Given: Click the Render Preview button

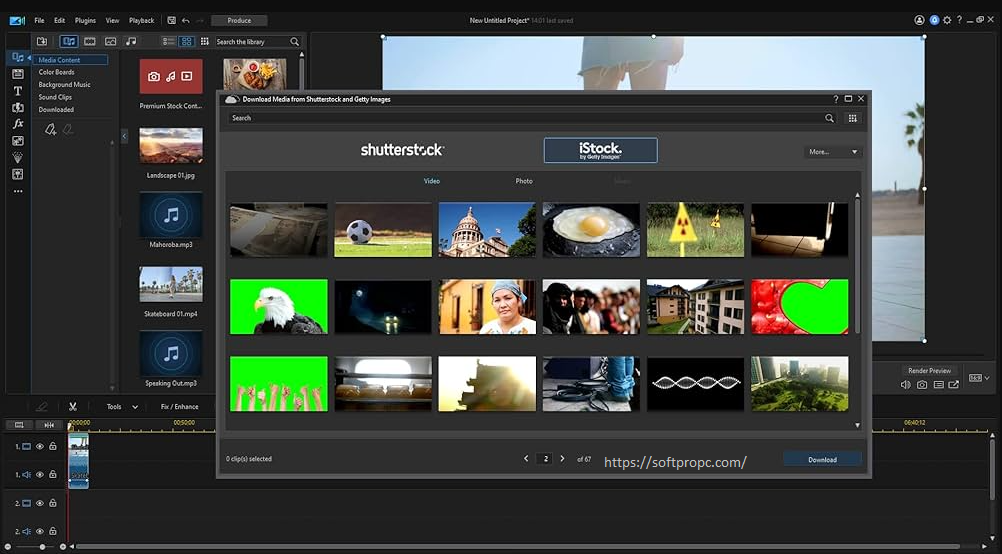Looking at the screenshot, I should (929, 371).
